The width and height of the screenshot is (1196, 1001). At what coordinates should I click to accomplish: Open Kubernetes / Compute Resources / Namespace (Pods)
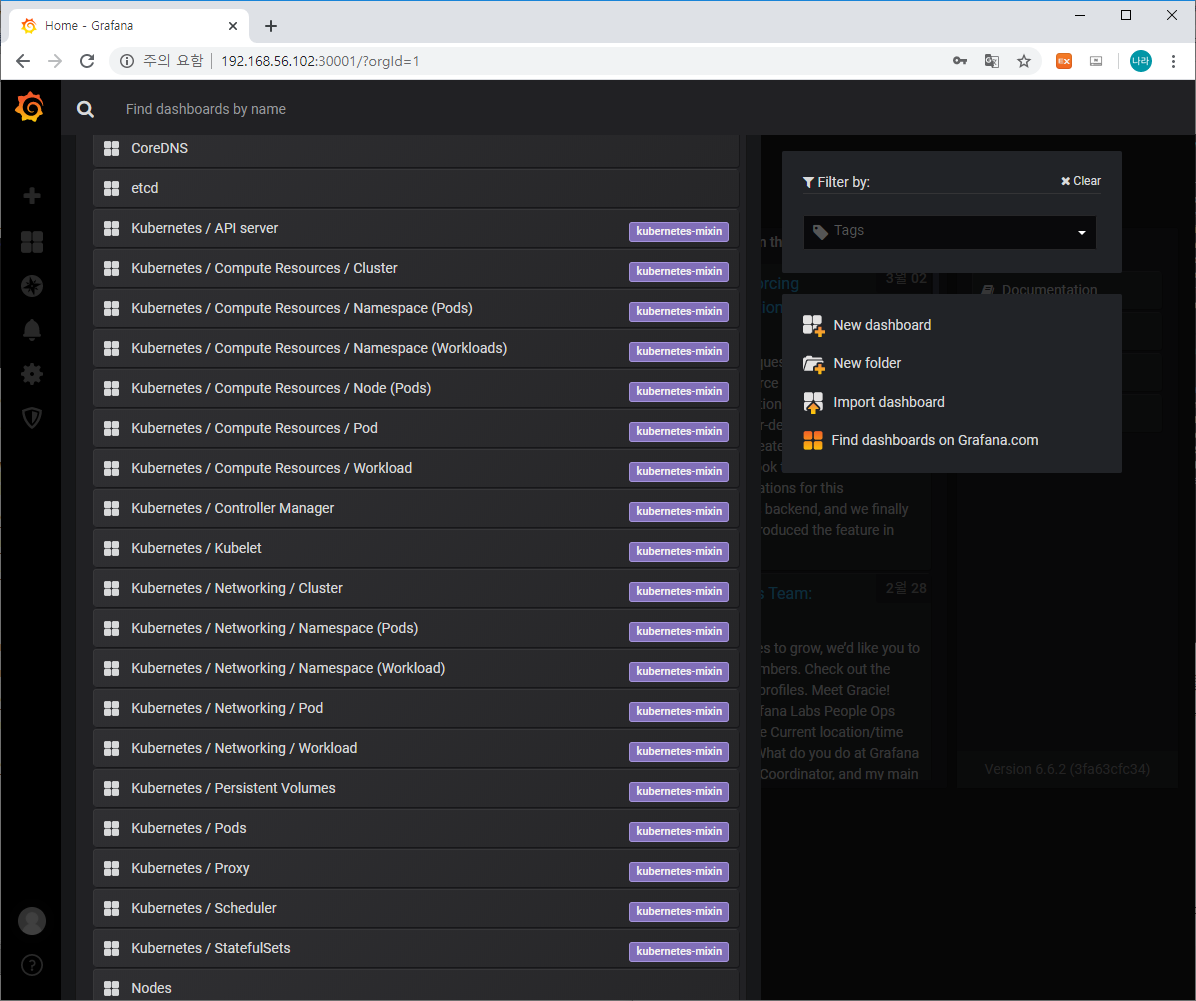point(416,308)
